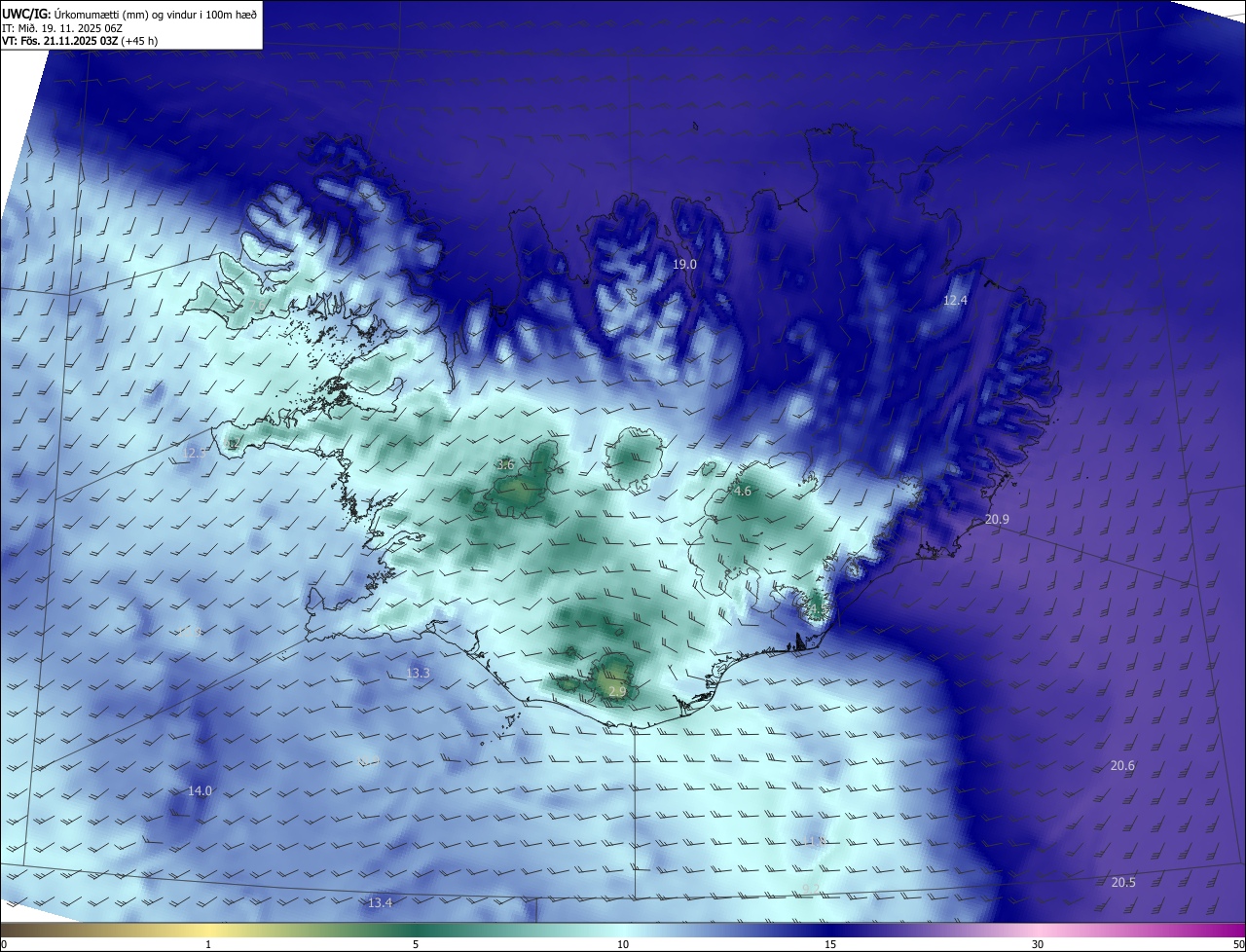This screenshot has width=1246, height=952.
Task: Click the 13.3 value label off the southwest coast
Action: point(419,674)
